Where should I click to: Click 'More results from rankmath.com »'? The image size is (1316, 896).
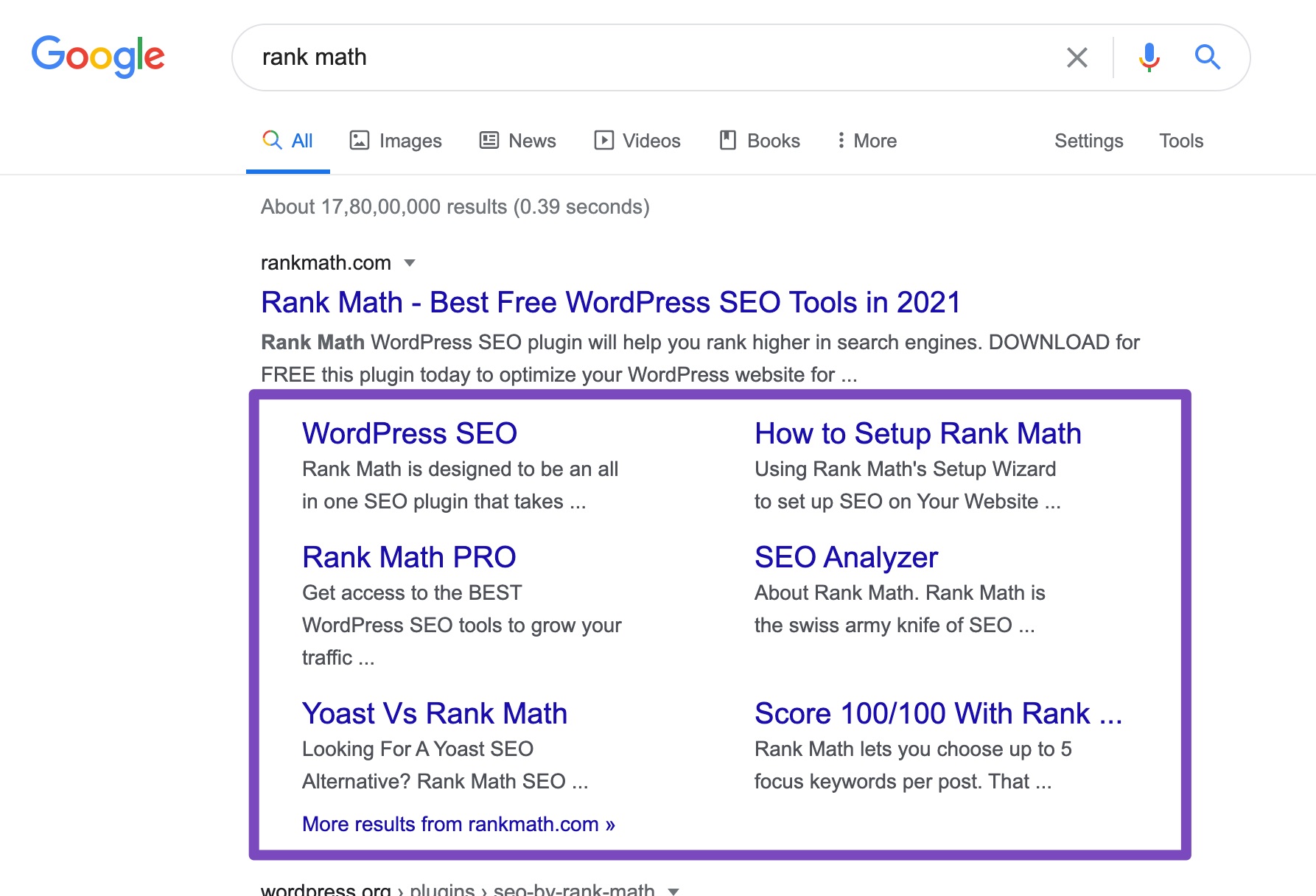[458, 824]
